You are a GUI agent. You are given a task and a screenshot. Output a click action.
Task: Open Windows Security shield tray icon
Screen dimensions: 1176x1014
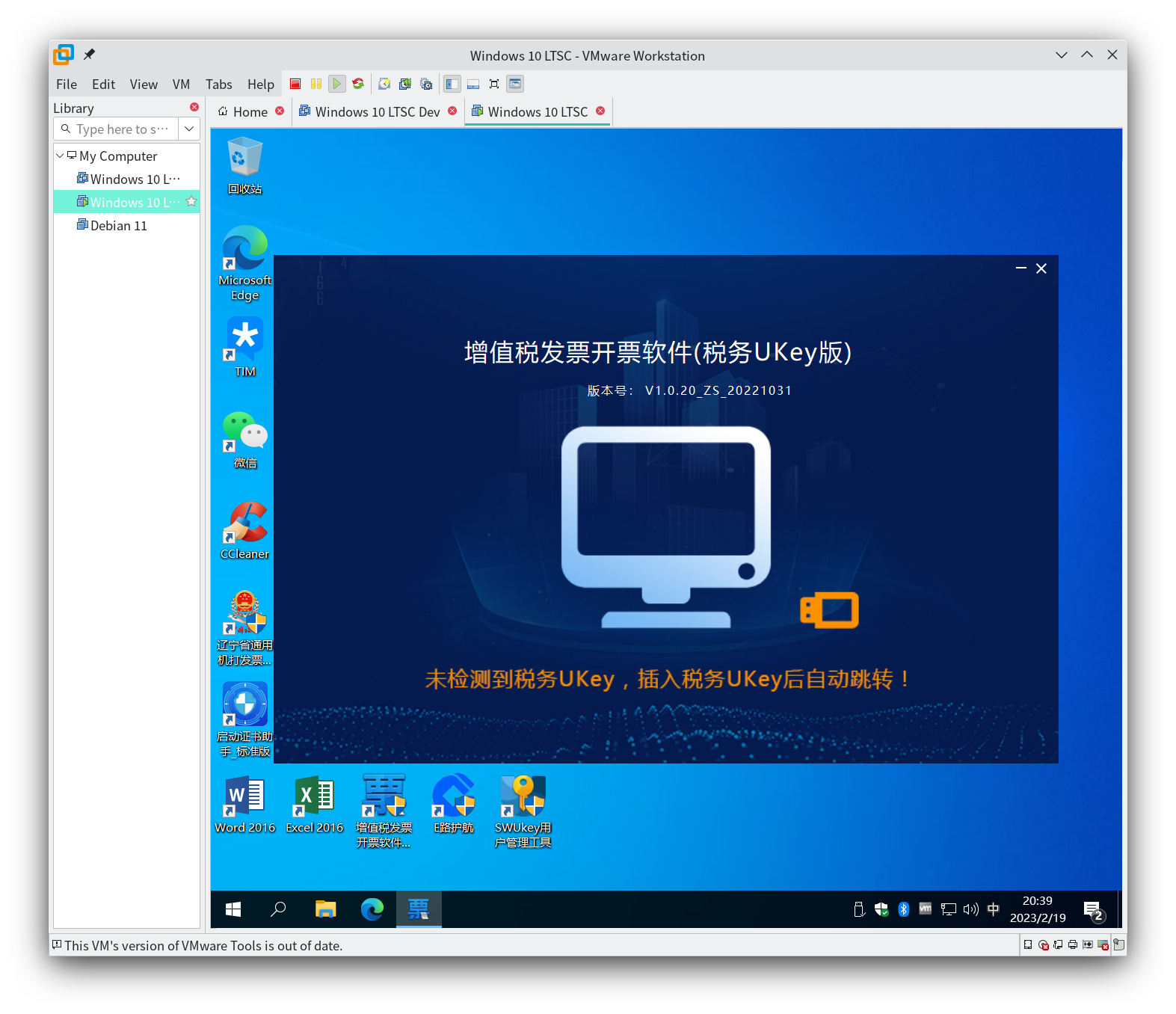pyautogui.click(x=881, y=909)
